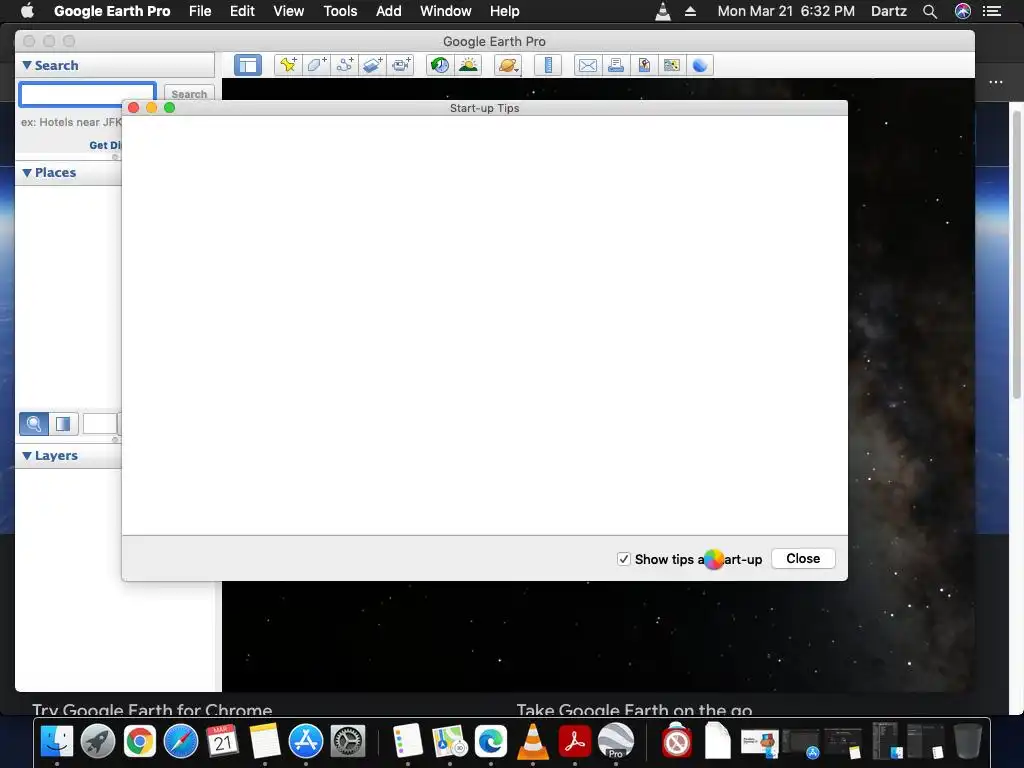Open Launchpad from the Dock
Screen dimensions: 1024x768
click(x=98, y=741)
